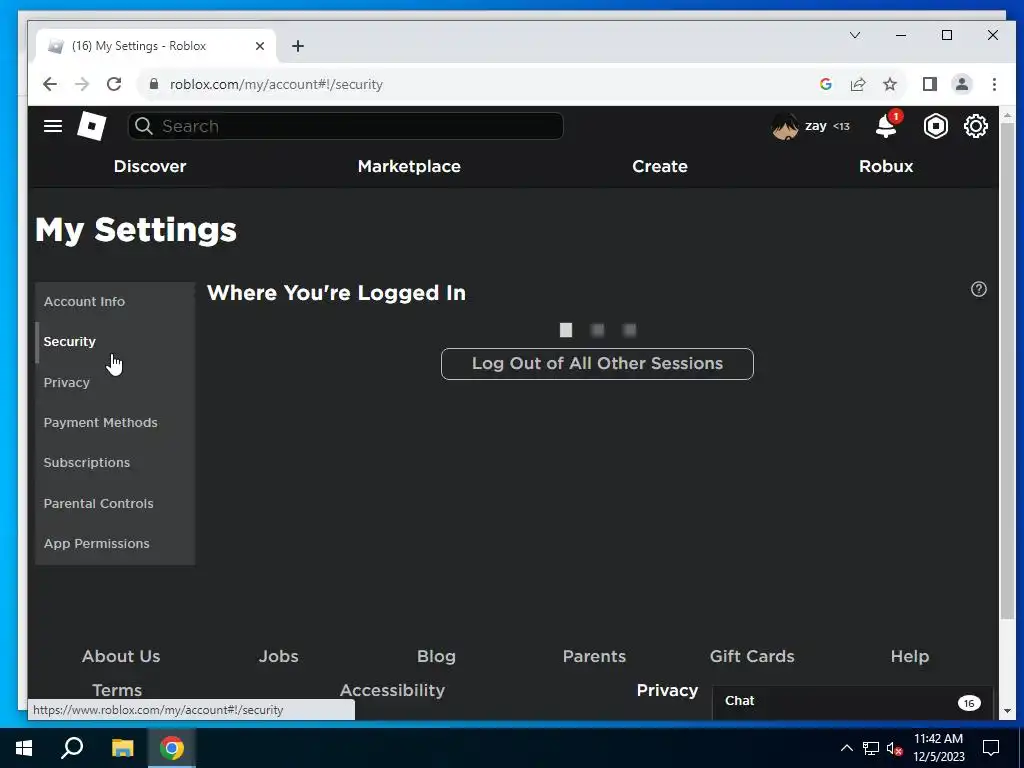Viewport: 1024px width, 768px height.
Task: Open the Windows notification center
Action: [991, 748]
